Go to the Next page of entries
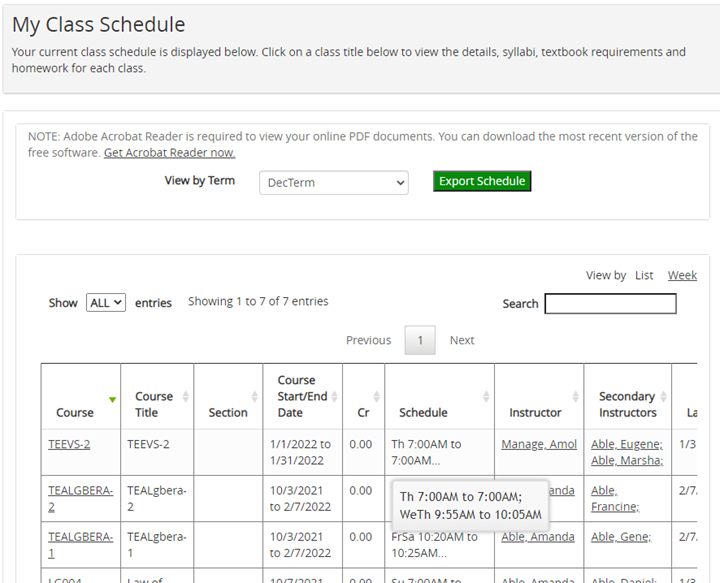Viewport: 720px width, 583px height. [x=462, y=340]
